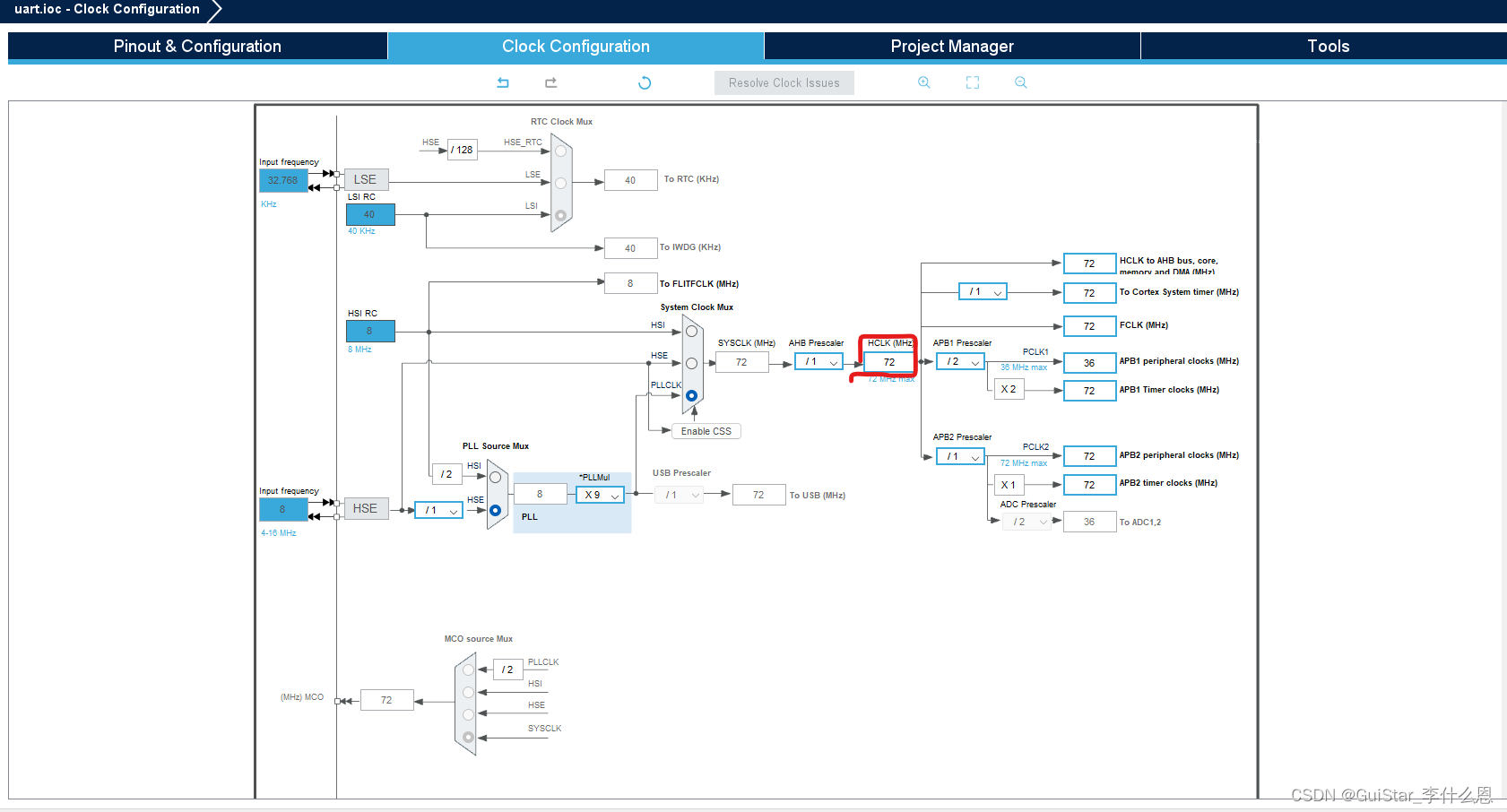
Task: Zoom out of the clock diagram
Action: [x=1021, y=82]
